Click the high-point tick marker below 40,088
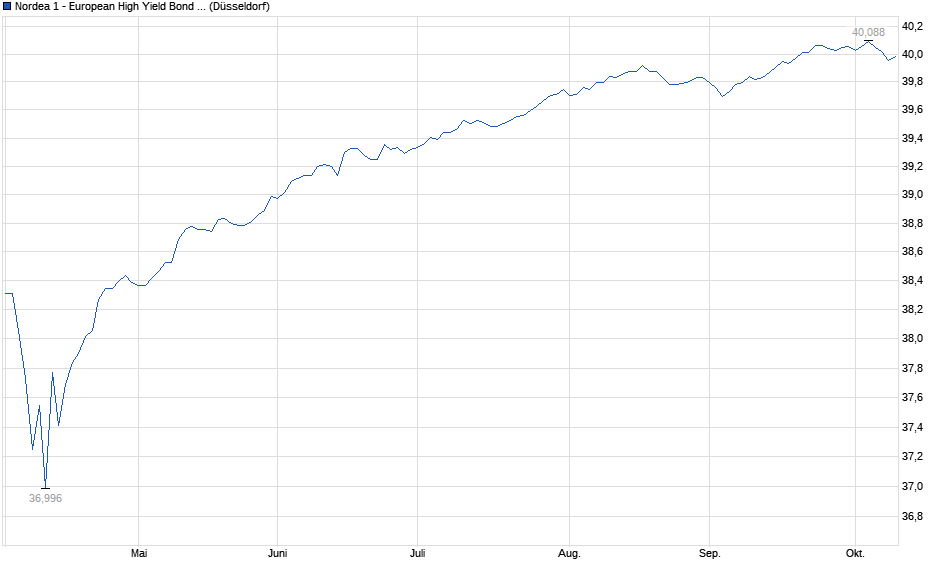The image size is (940, 579). tap(868, 41)
